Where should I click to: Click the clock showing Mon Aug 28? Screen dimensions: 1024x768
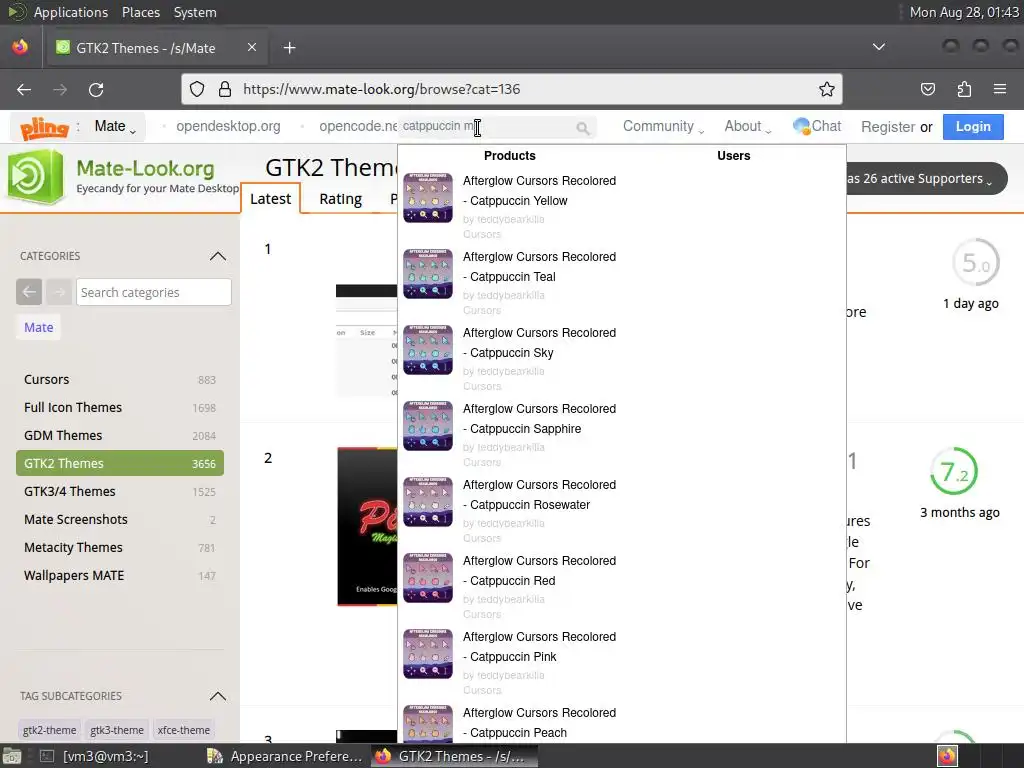(x=964, y=12)
